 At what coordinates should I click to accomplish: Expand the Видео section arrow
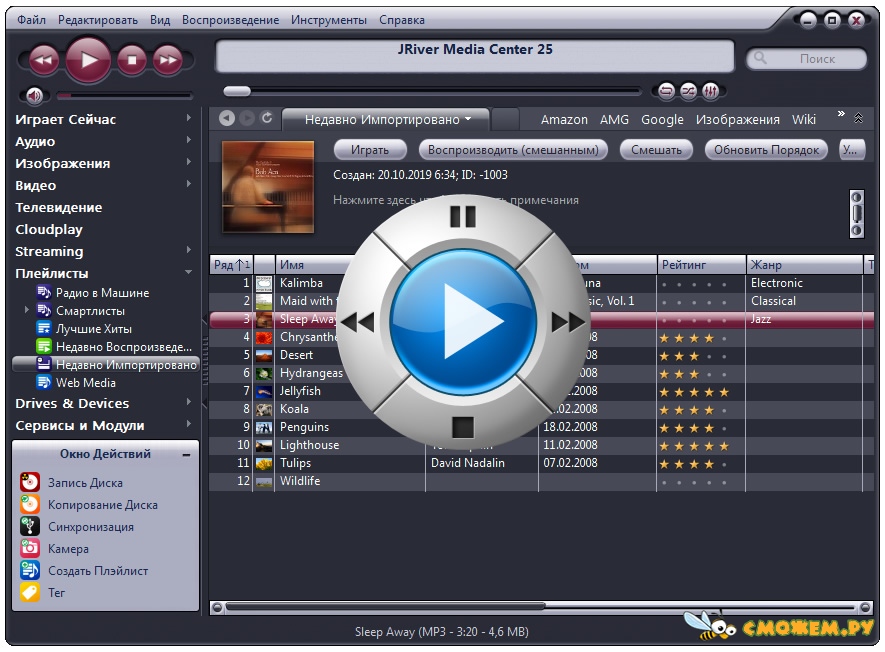click(189, 184)
